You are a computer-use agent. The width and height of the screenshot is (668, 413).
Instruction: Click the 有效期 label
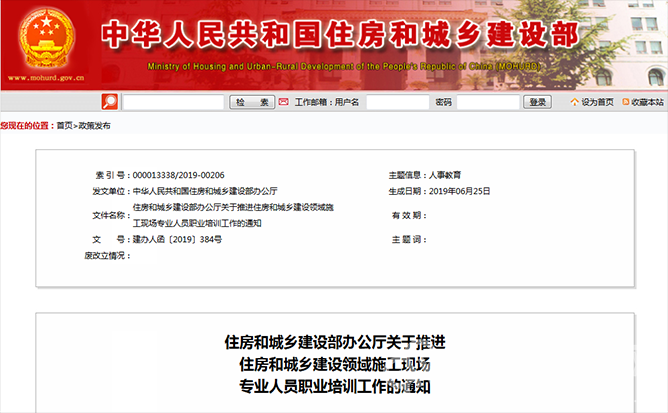pyautogui.click(x=408, y=216)
